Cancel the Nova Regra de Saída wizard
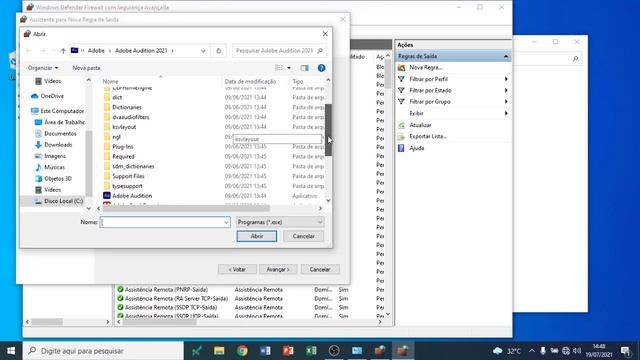This screenshot has height=360, width=640. (x=320, y=269)
